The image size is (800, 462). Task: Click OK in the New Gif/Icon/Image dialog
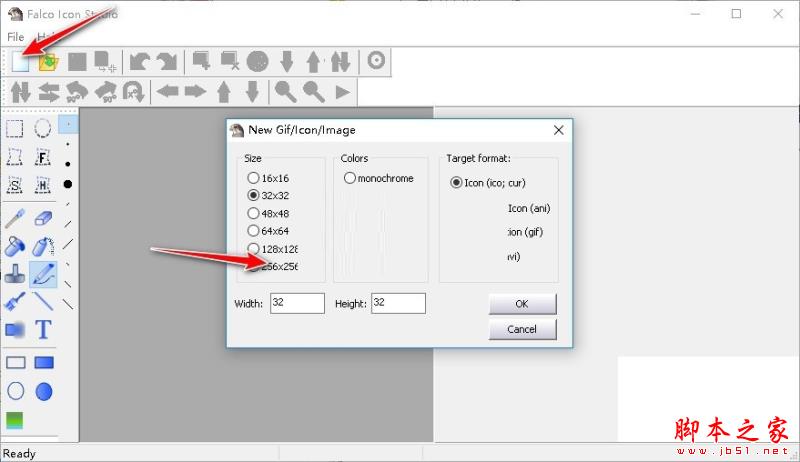(522, 304)
